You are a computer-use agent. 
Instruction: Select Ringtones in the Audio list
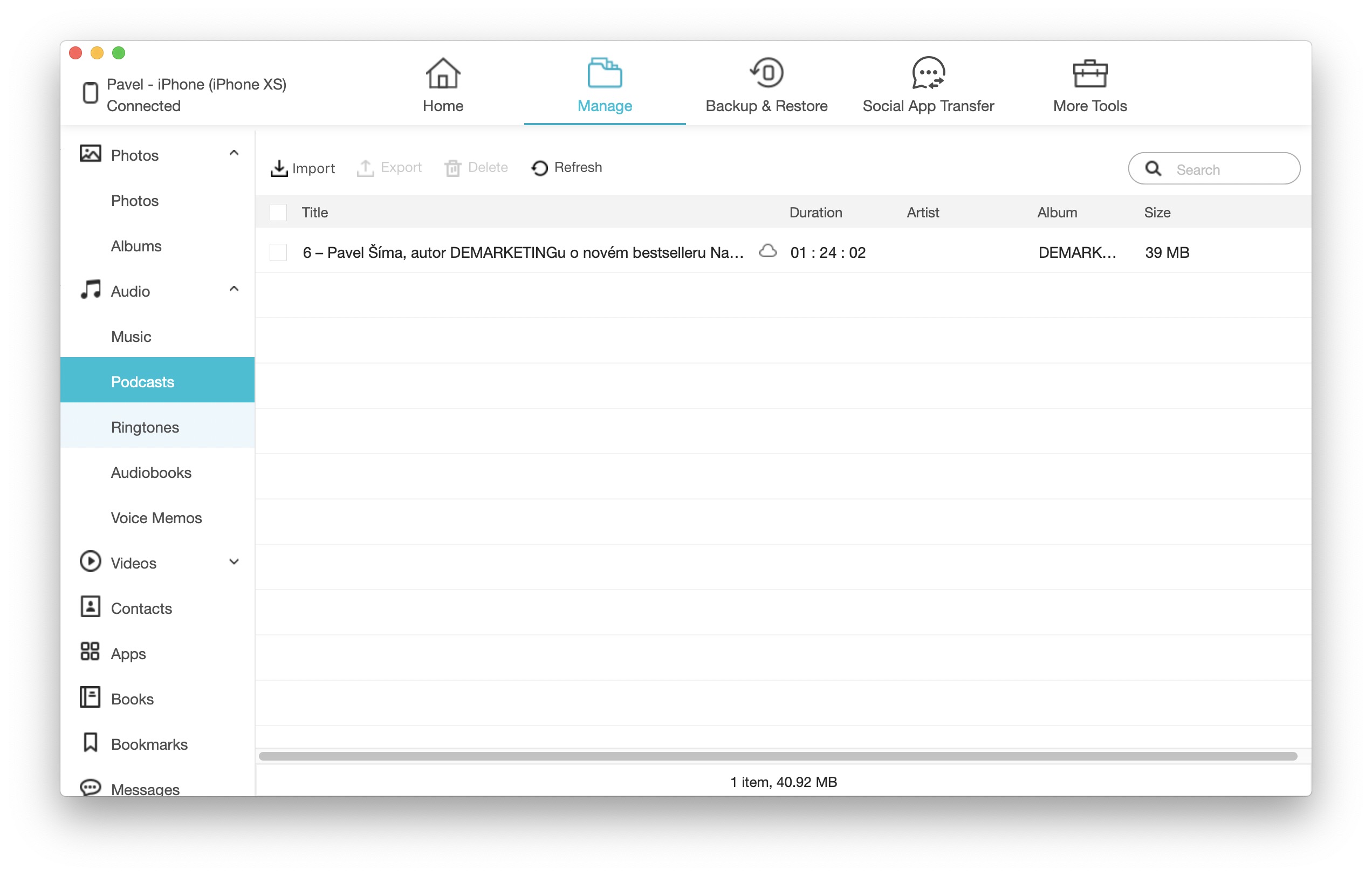point(145,427)
